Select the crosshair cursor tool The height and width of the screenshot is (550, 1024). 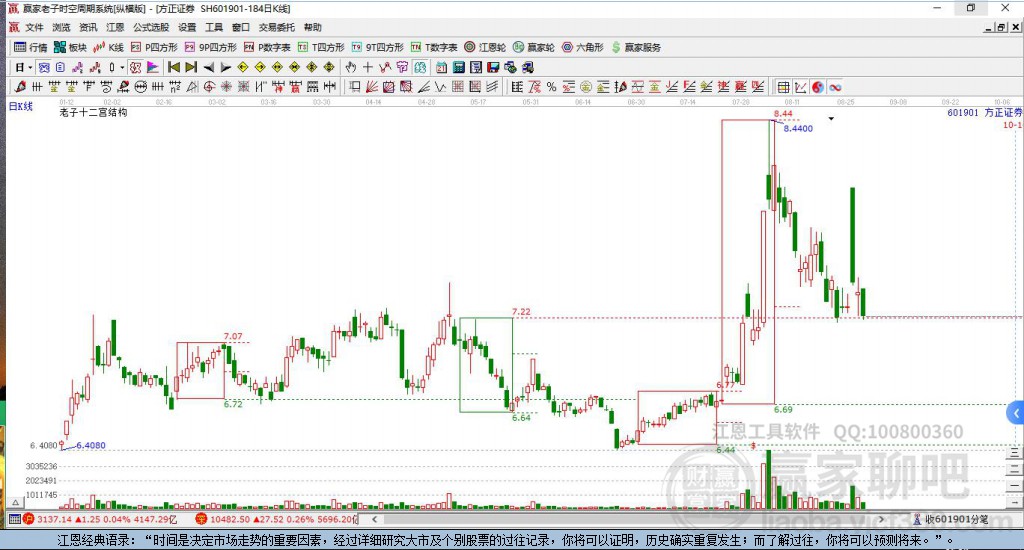368,67
